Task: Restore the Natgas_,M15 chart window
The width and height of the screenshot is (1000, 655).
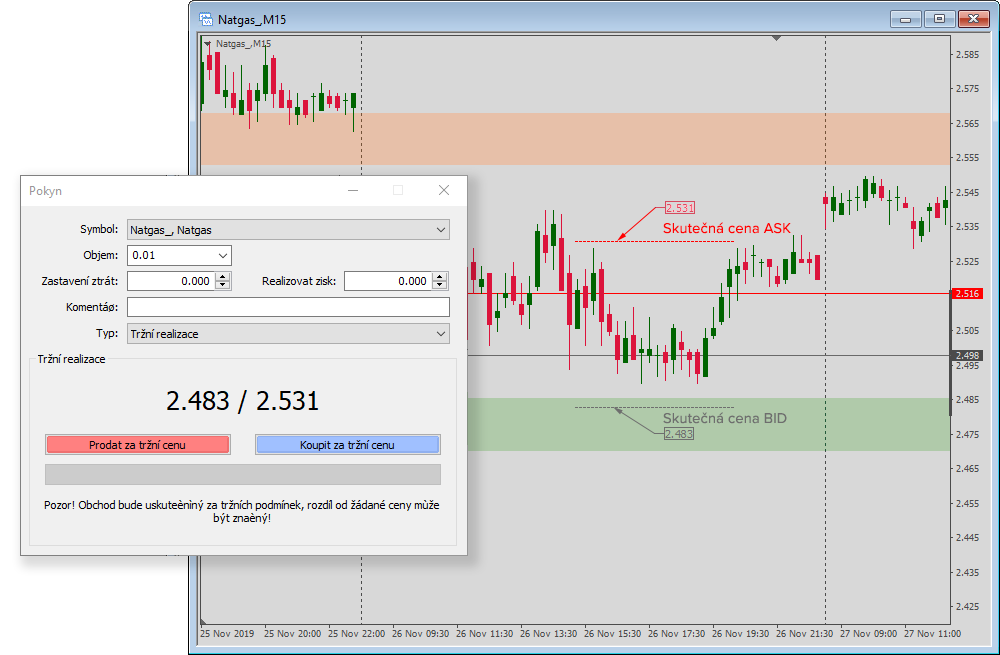Action: pyautogui.click(x=939, y=19)
